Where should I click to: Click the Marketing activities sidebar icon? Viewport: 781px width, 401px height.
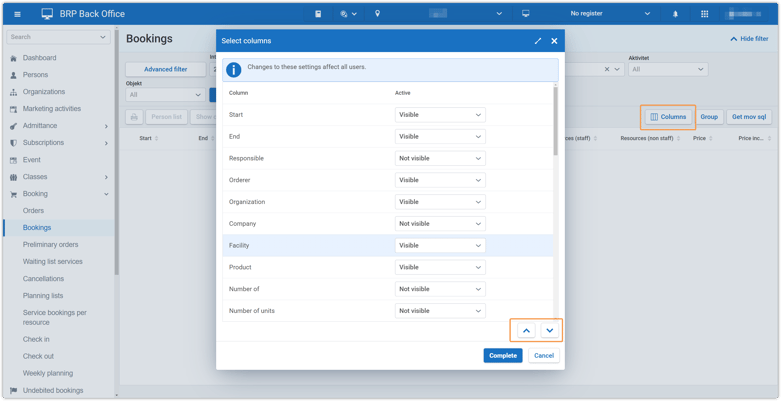pyautogui.click(x=13, y=109)
